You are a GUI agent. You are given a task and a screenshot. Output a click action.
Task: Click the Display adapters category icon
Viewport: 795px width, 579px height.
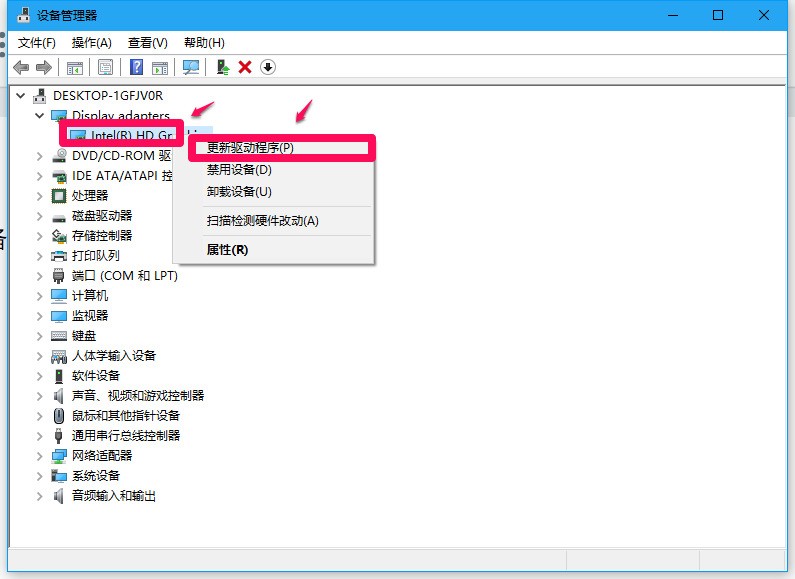[59, 116]
